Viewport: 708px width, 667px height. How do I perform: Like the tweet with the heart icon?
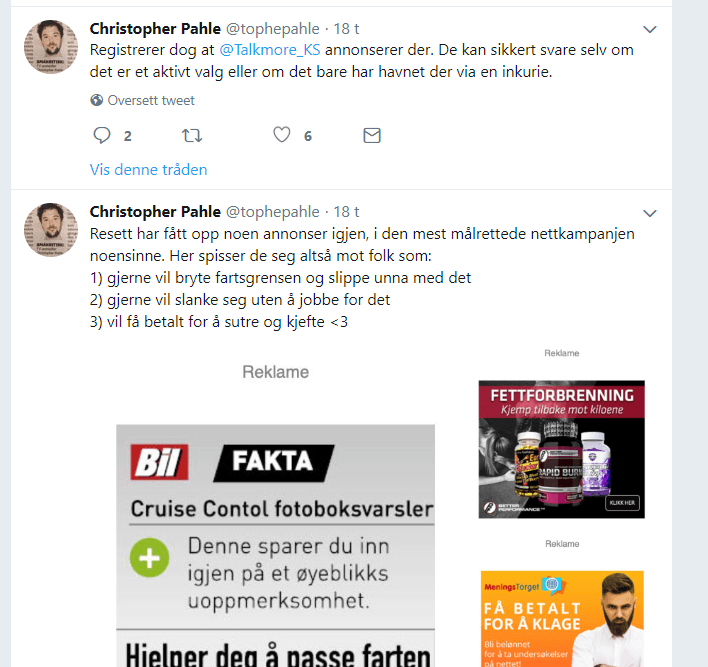tap(282, 135)
